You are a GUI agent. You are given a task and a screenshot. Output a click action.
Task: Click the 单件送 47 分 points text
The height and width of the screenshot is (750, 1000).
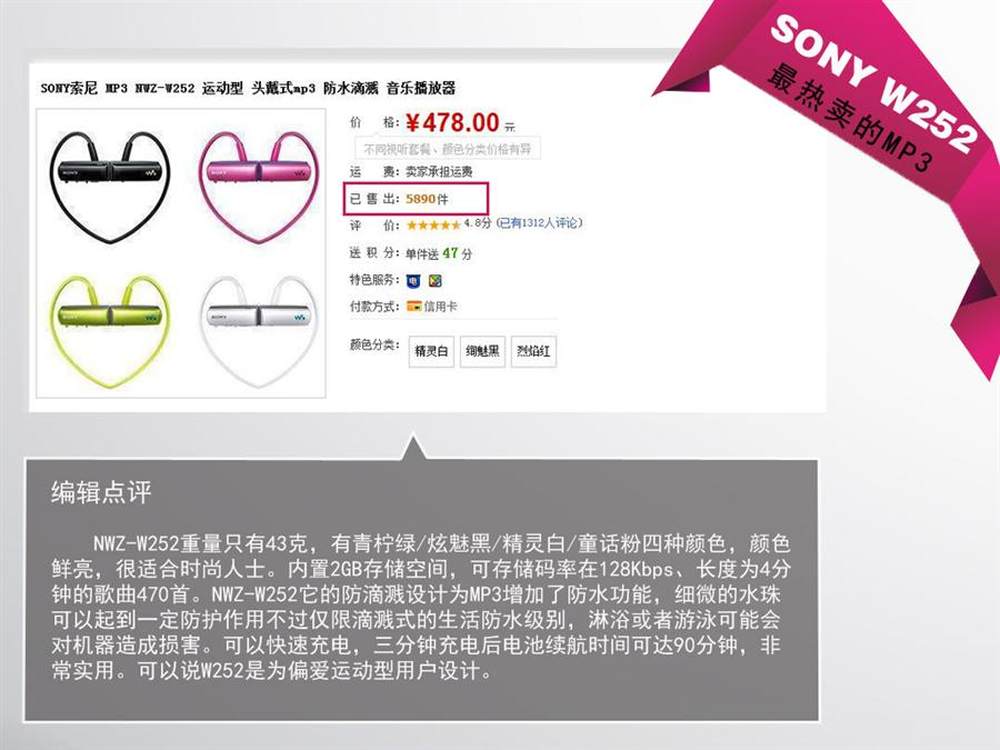[x=439, y=253]
